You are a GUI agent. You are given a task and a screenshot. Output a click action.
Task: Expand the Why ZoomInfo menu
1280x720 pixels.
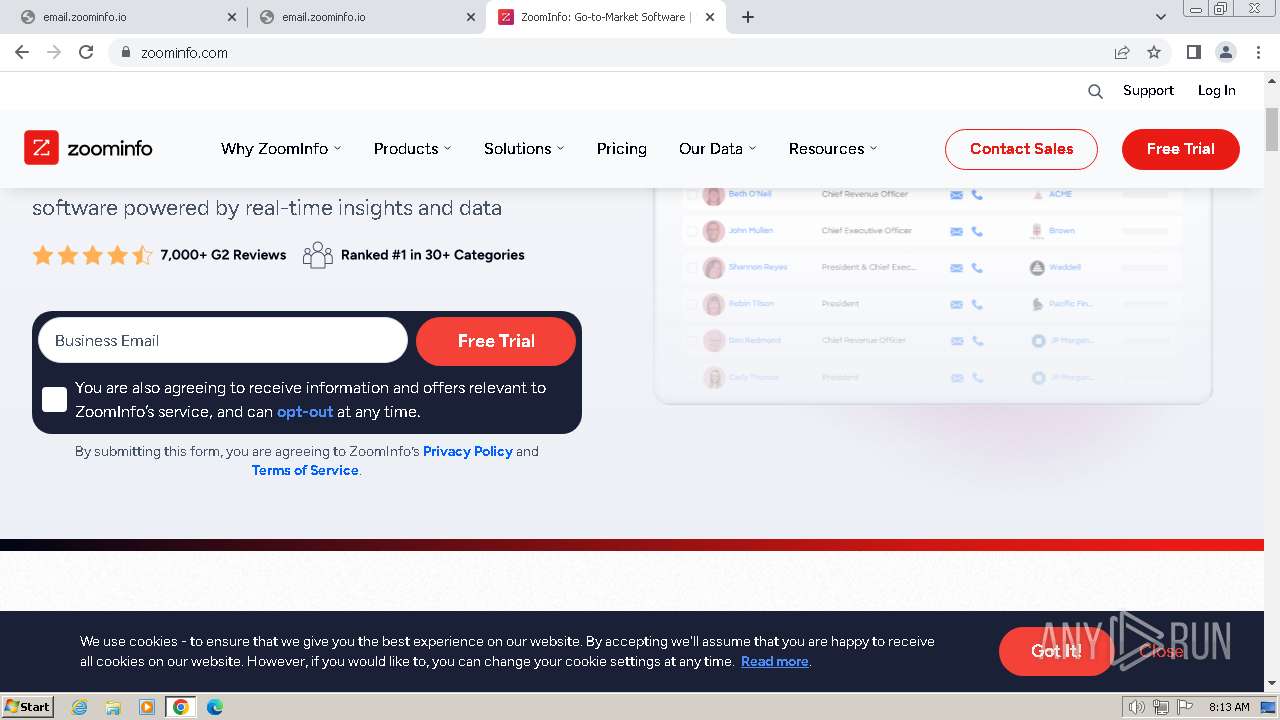[x=281, y=148]
